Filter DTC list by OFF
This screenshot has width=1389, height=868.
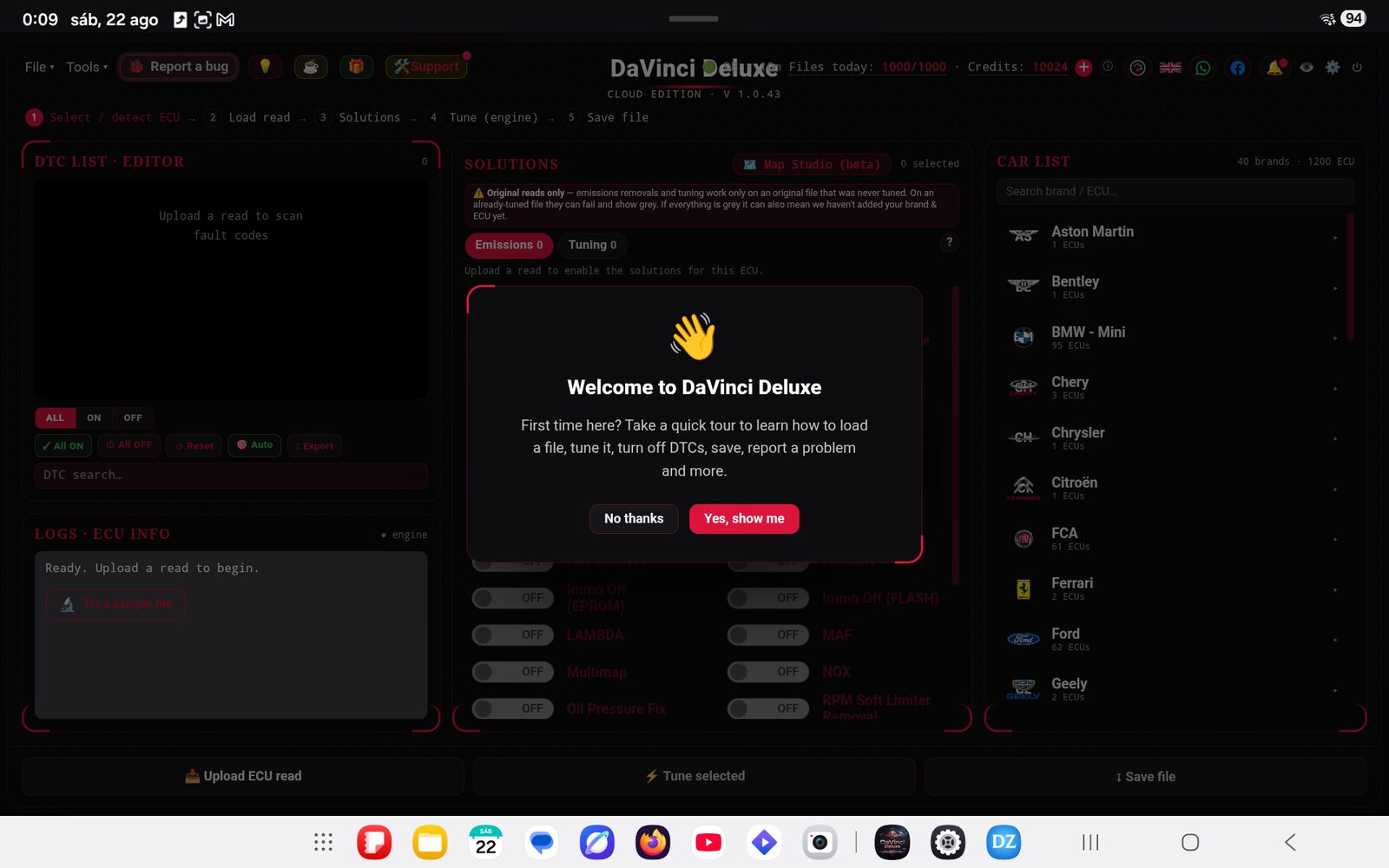pos(133,418)
